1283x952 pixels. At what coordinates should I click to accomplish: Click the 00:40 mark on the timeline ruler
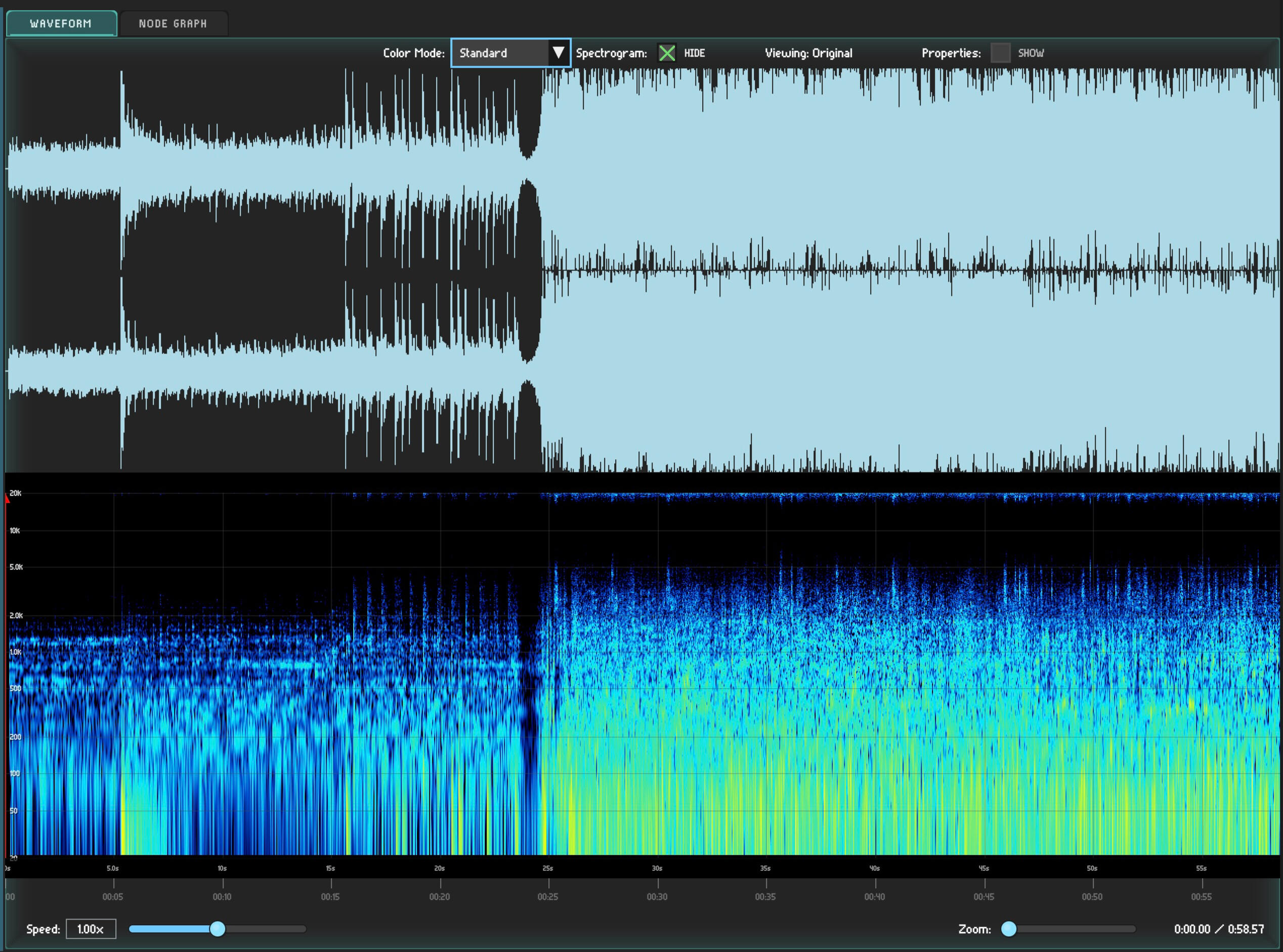point(875,896)
